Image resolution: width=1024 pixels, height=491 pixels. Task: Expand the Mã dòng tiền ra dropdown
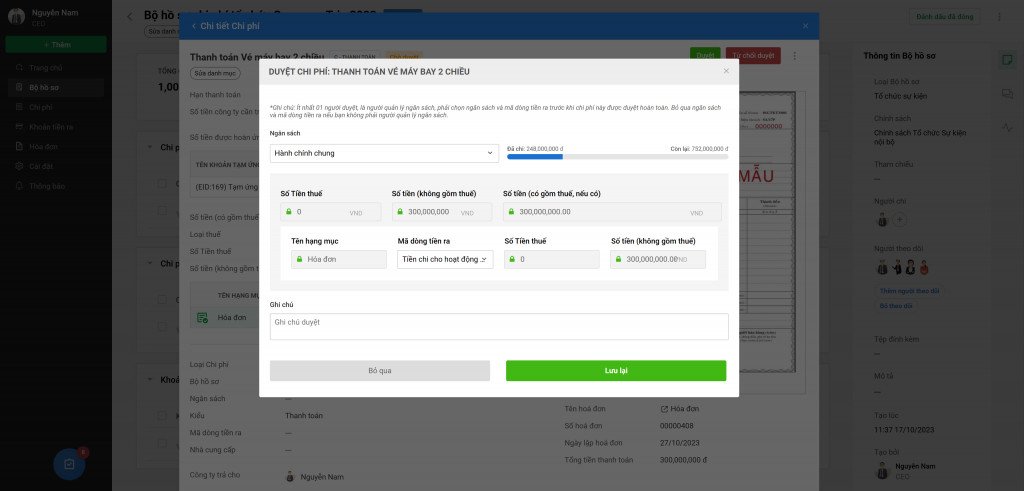[x=445, y=260]
